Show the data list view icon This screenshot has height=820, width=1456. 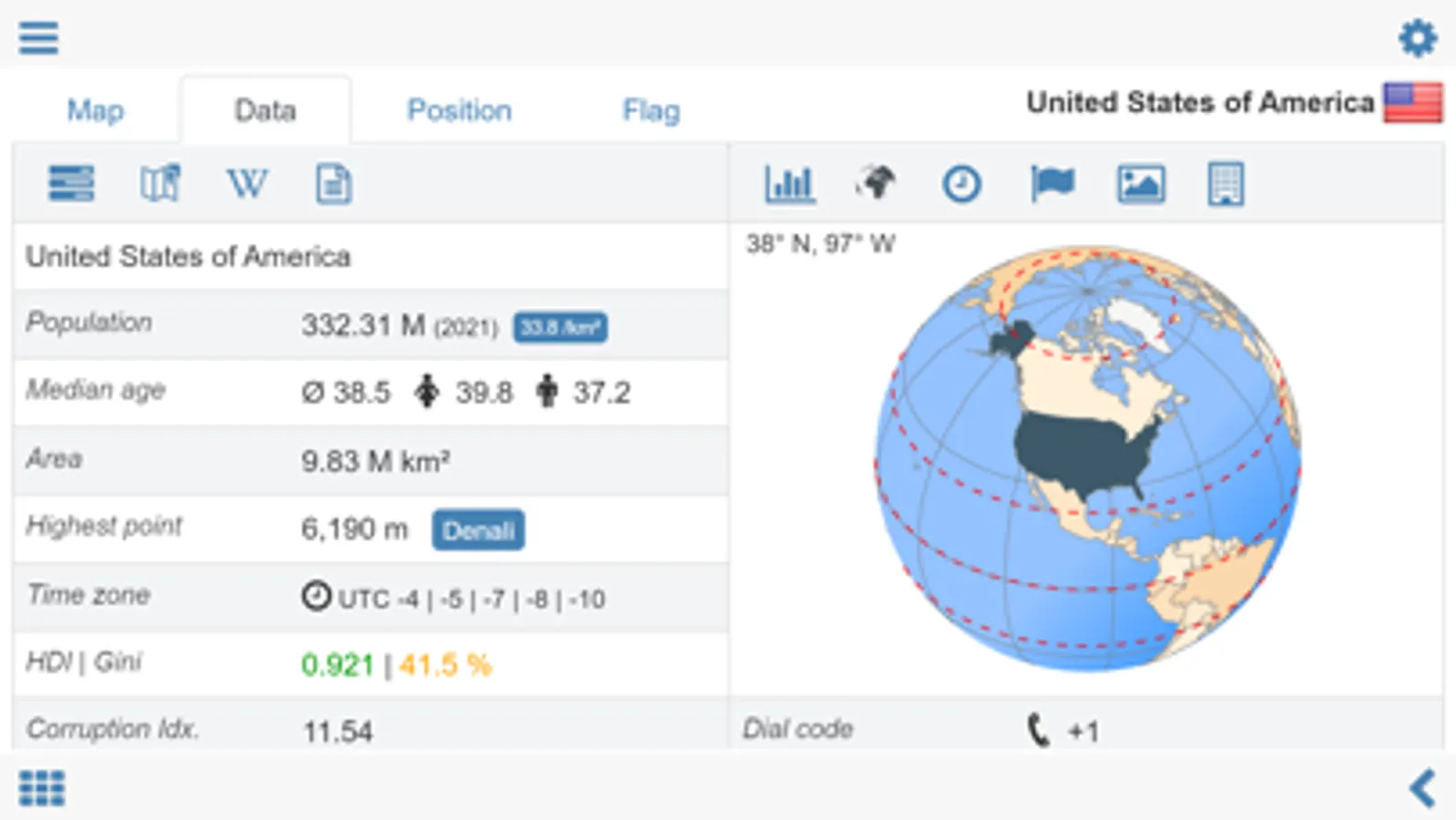pos(71,183)
